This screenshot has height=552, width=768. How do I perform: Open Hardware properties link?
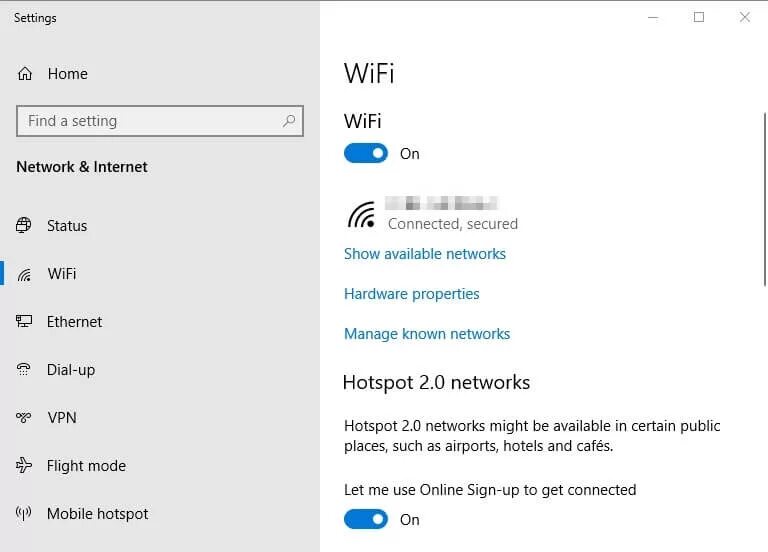click(x=411, y=294)
